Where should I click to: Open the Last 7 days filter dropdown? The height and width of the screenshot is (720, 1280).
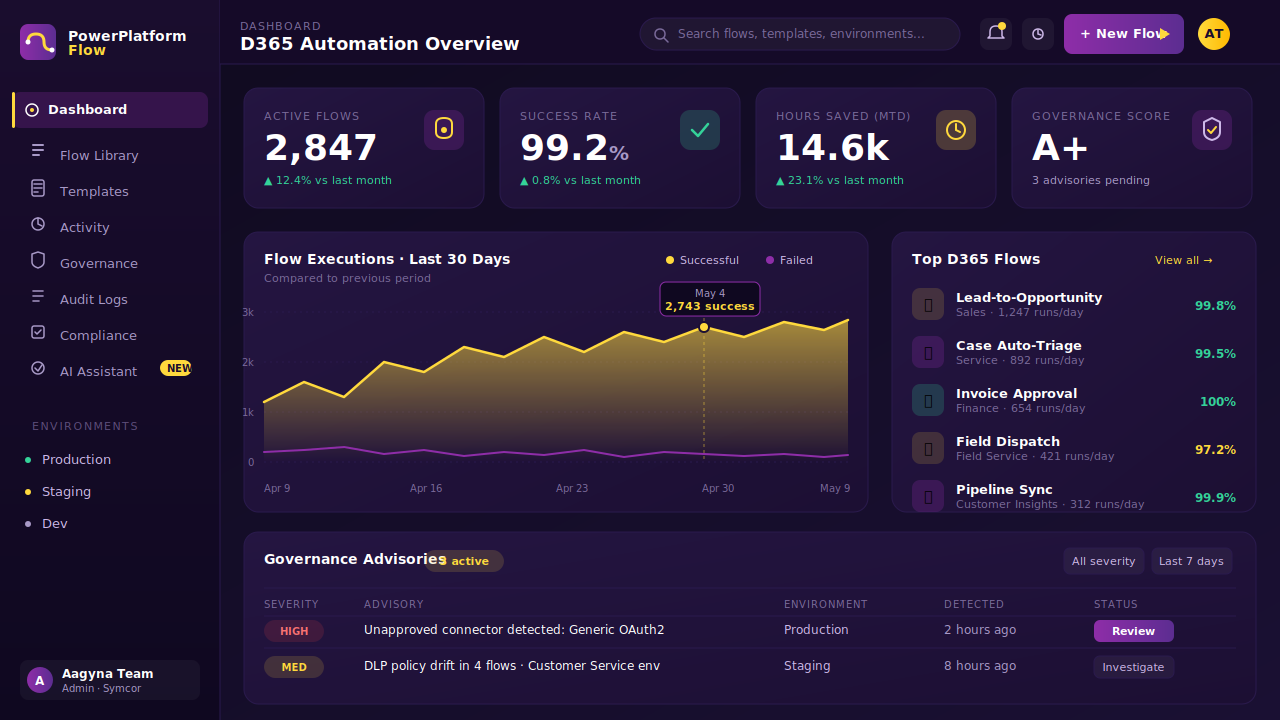point(1191,561)
